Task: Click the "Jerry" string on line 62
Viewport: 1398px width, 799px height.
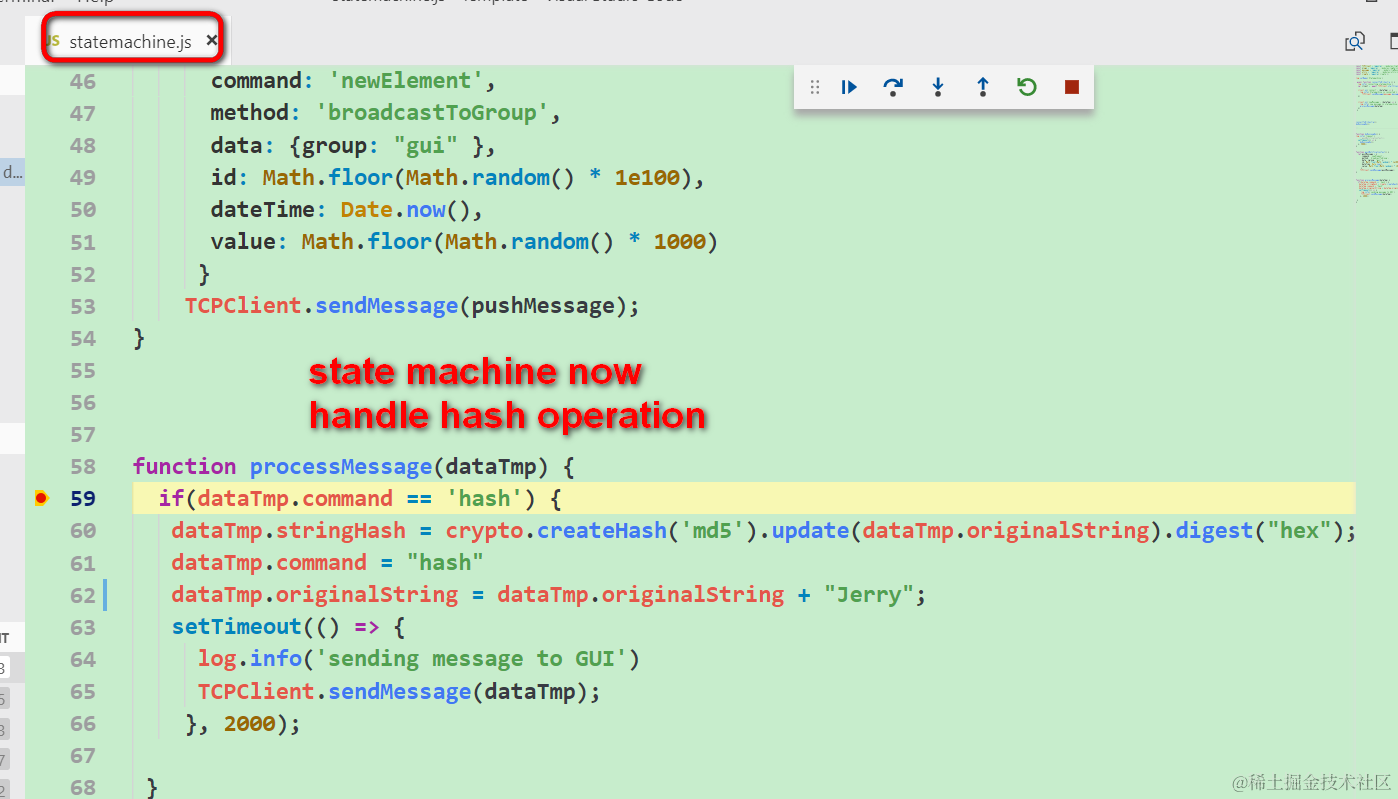Action: click(x=869, y=594)
